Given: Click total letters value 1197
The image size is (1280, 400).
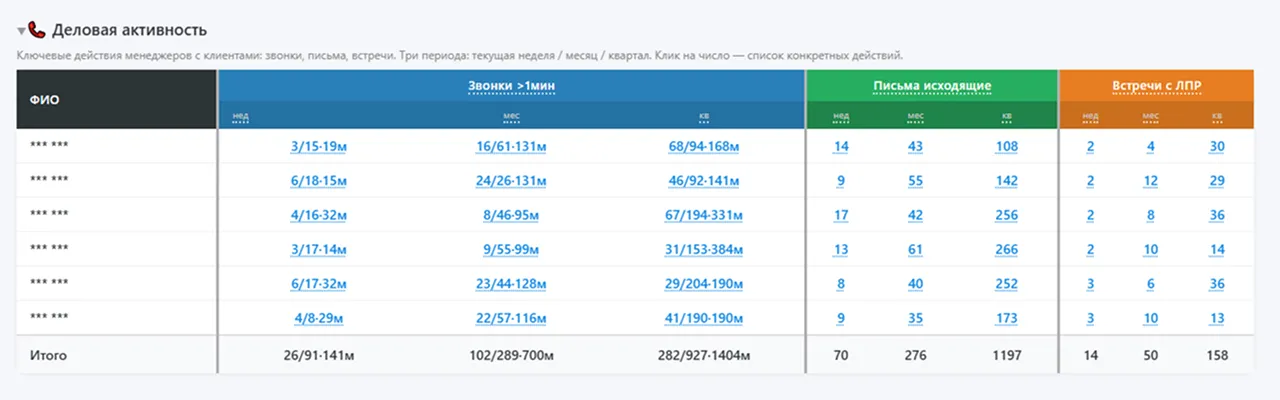Looking at the screenshot, I should tap(1006, 355).
